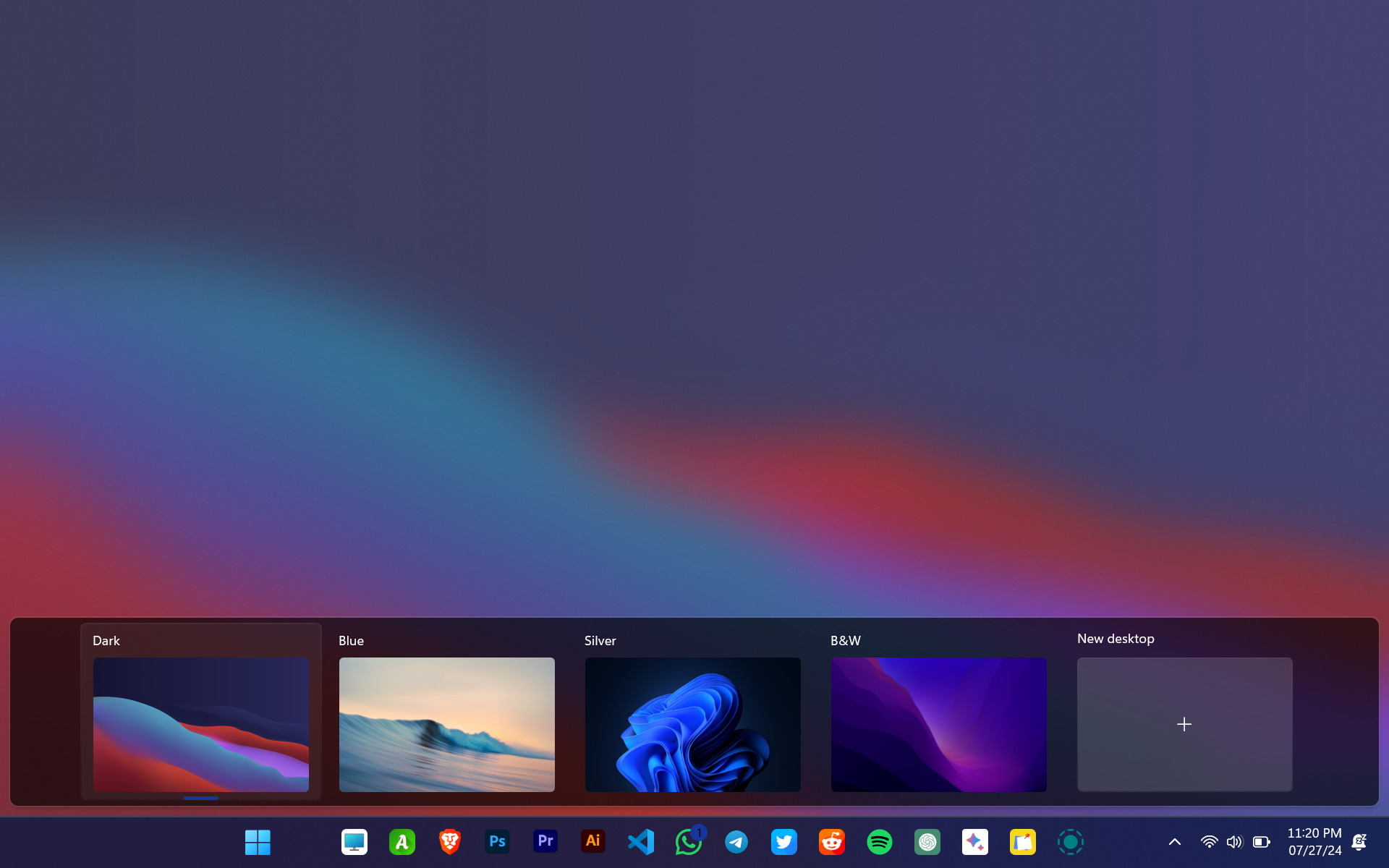Switch to the Blue desktop thumbnail
The height and width of the screenshot is (868, 1389).
click(x=447, y=724)
